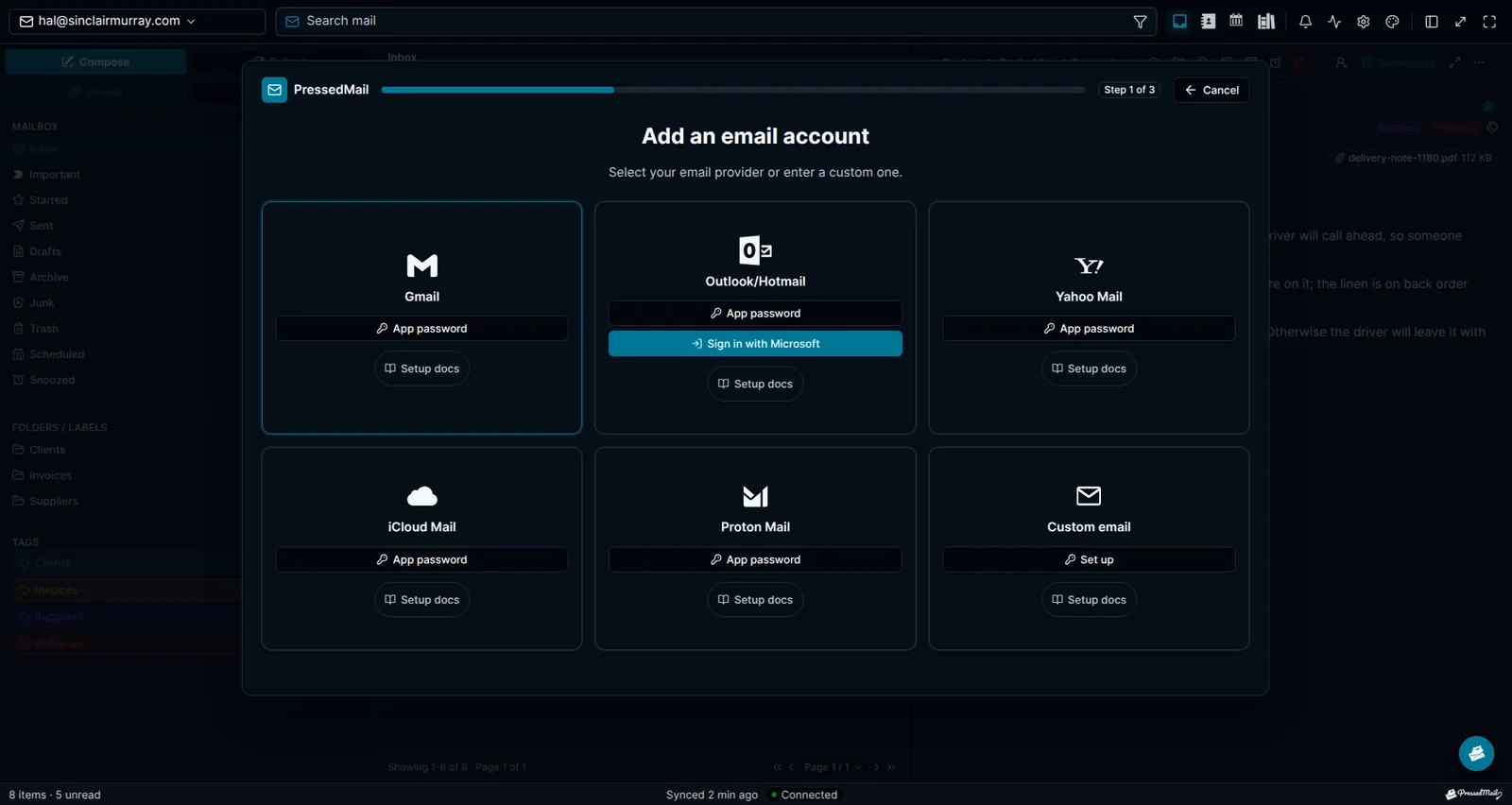This screenshot has width=1512, height=805.
Task: Click the wizard progress bar
Action: (733, 90)
